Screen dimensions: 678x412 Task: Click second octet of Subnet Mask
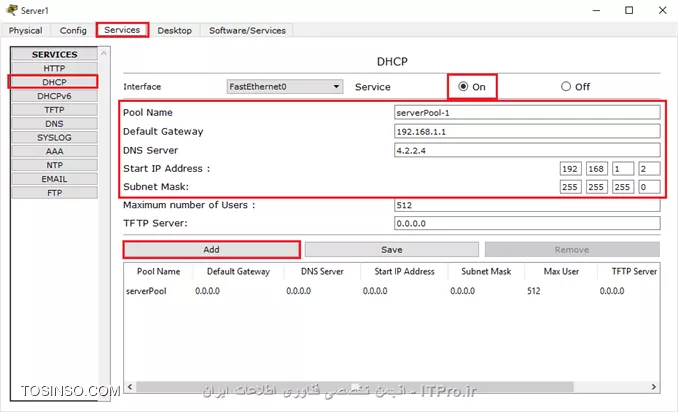(597, 187)
